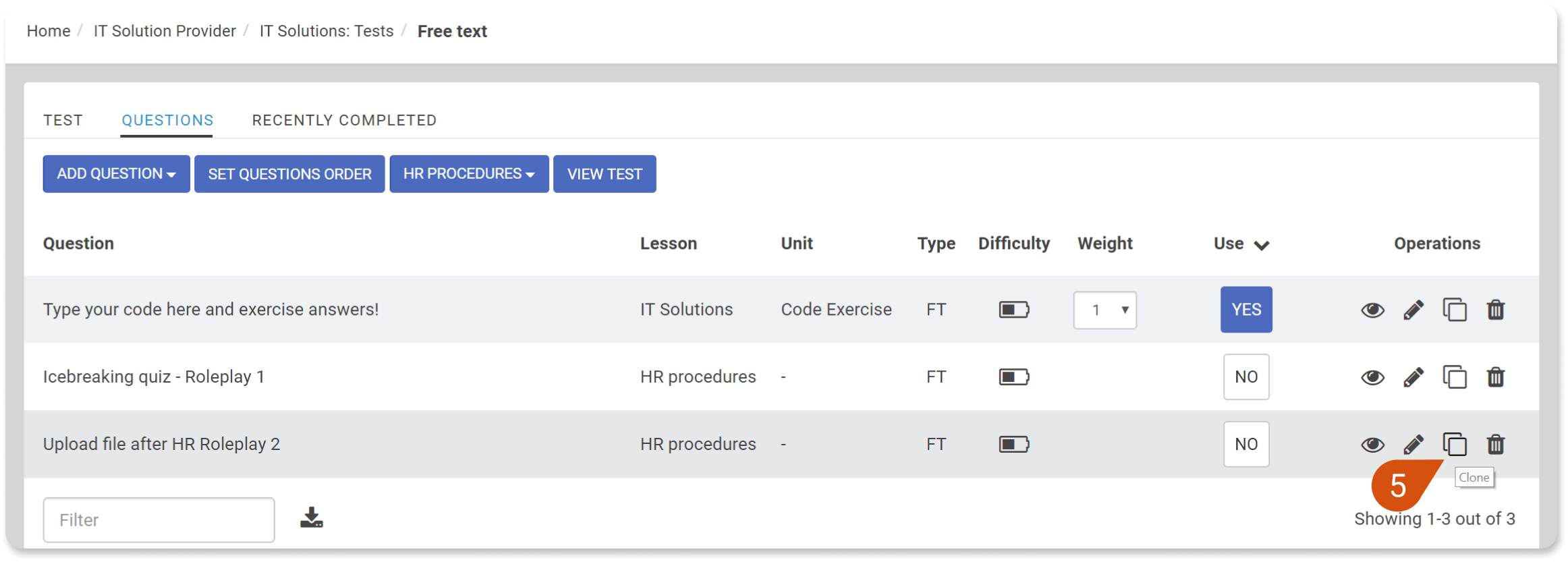This screenshot has width=1568, height=562.
Task: Preview the 'Type your code here' question
Action: pyautogui.click(x=1372, y=310)
